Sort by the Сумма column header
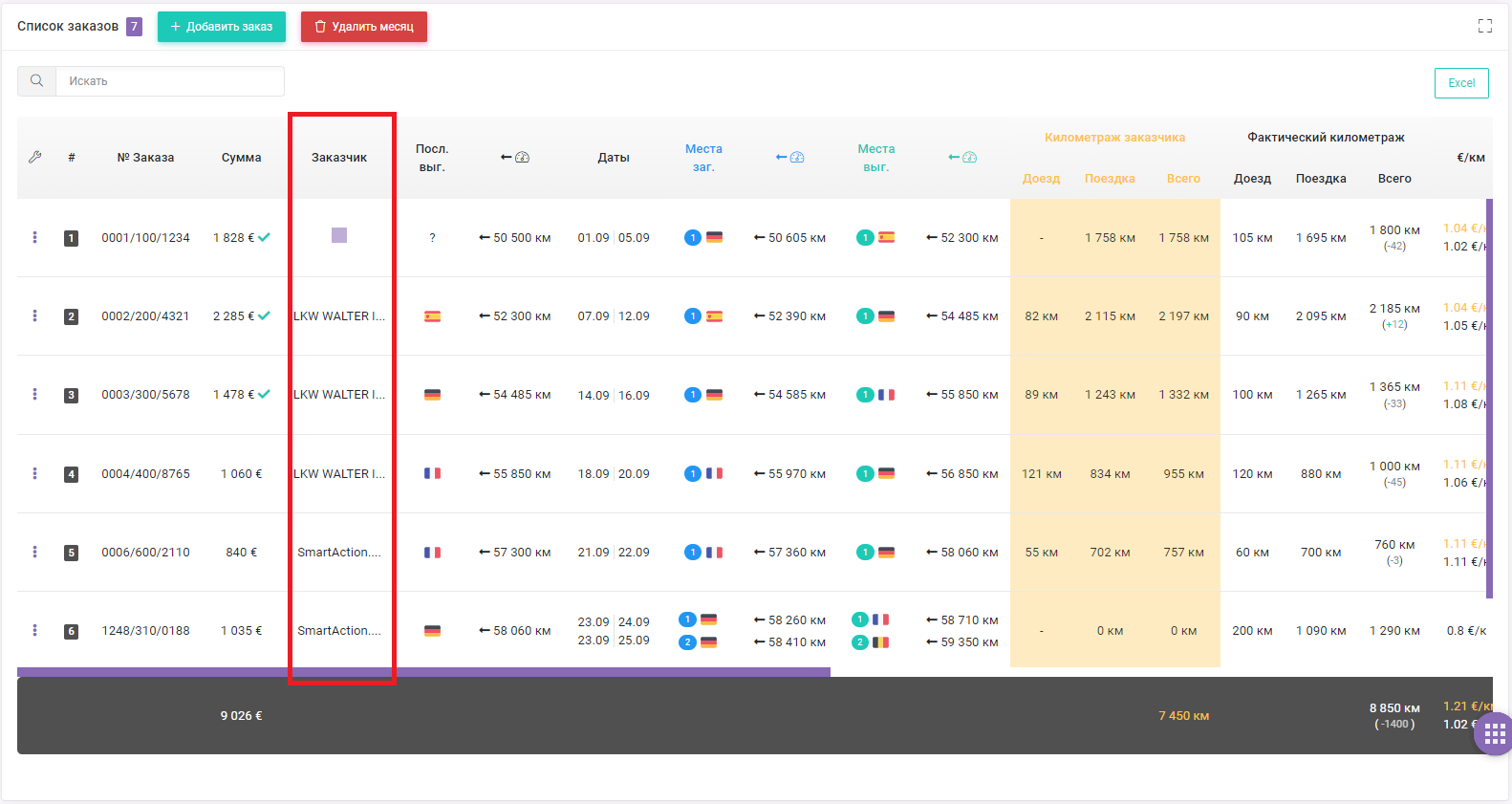Image resolution: width=1512 pixels, height=804 pixels. (241, 158)
